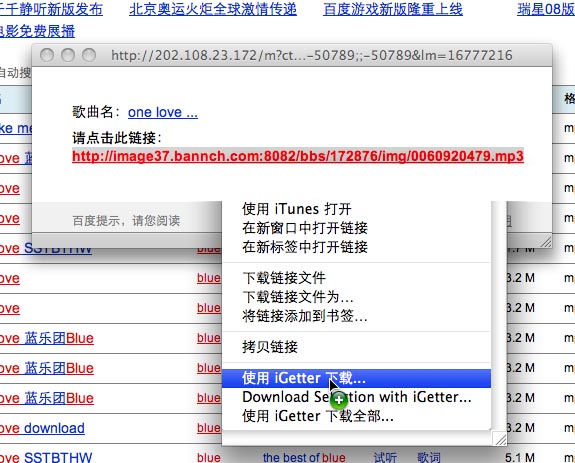Open 百度游戏新版隆重上线 top link
The image size is (575, 463).
point(393,9)
